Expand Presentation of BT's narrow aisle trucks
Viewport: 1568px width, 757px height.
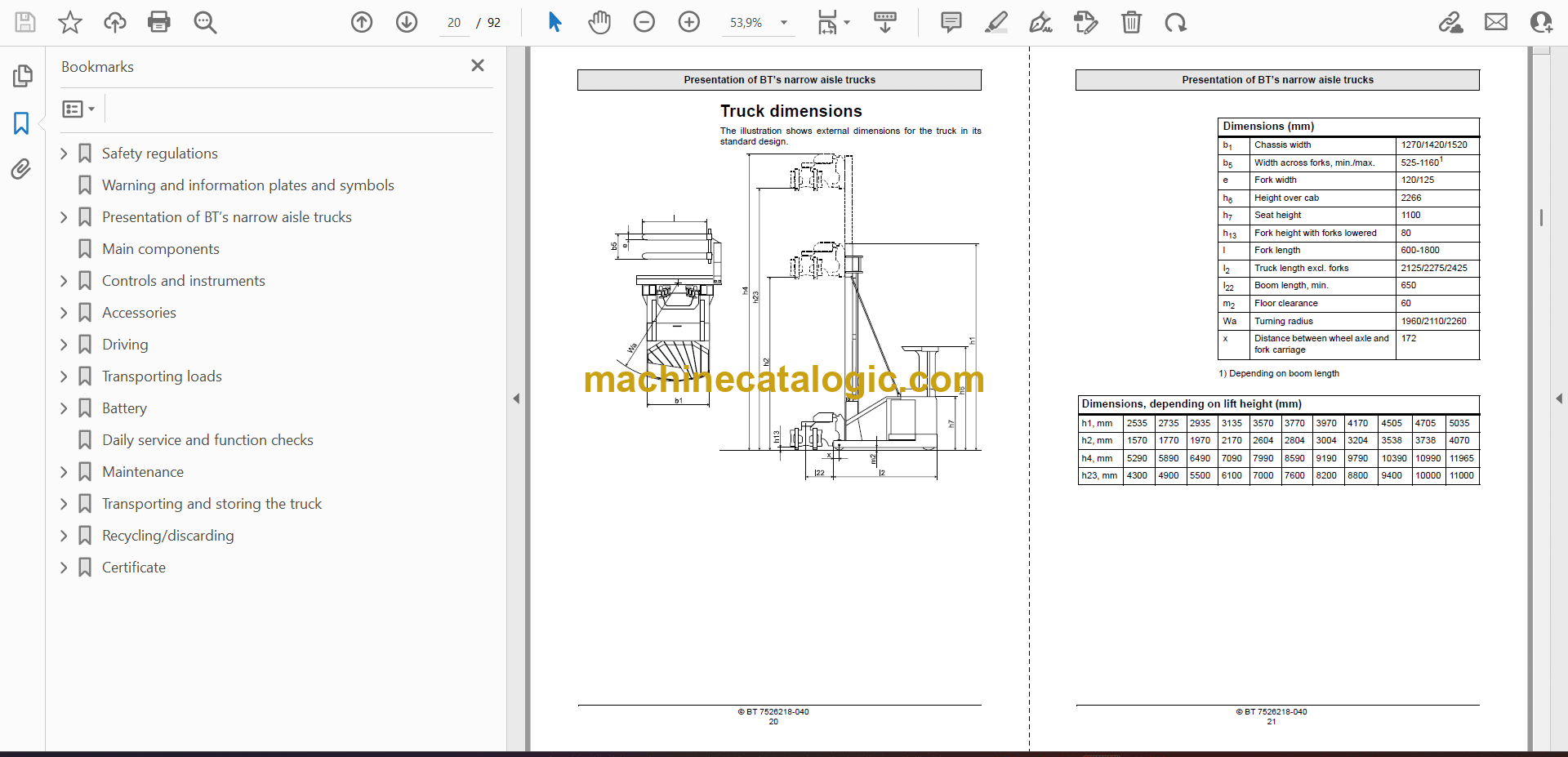point(64,217)
